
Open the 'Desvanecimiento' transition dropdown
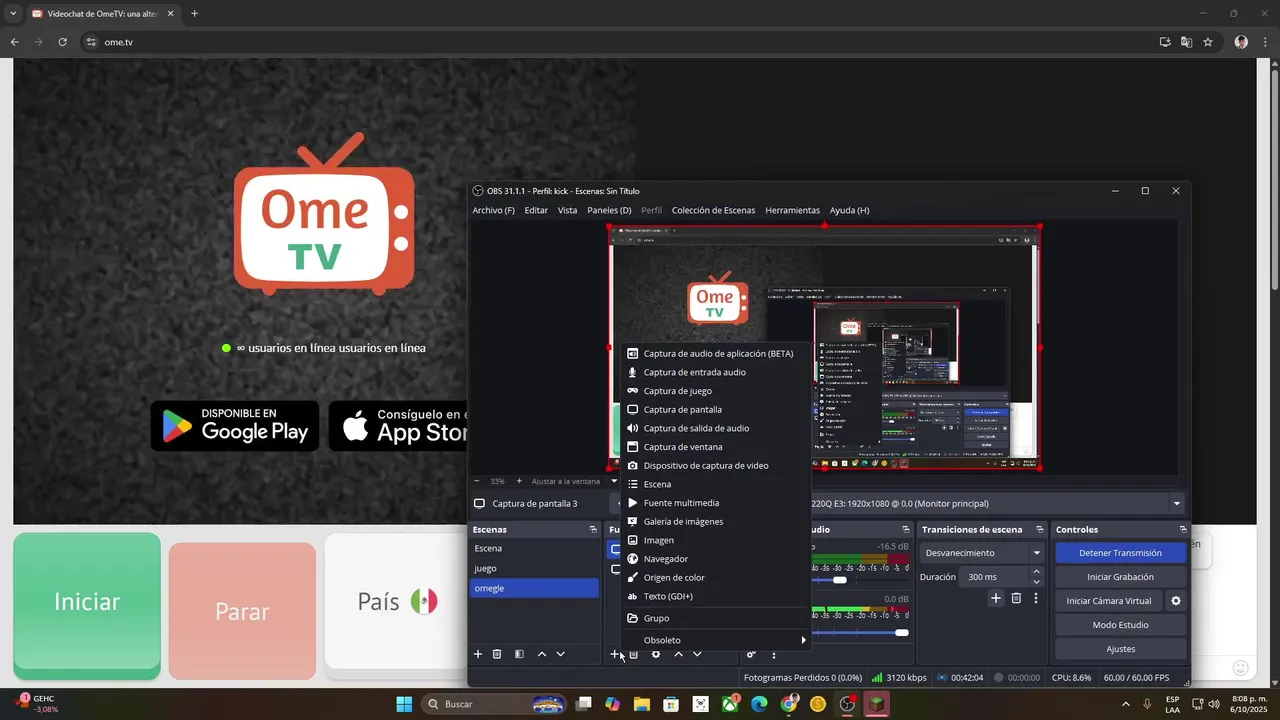pyautogui.click(x=982, y=553)
